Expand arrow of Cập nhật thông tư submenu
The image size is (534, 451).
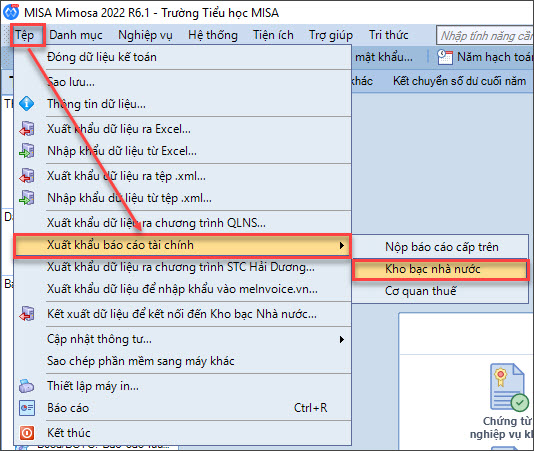point(342,339)
